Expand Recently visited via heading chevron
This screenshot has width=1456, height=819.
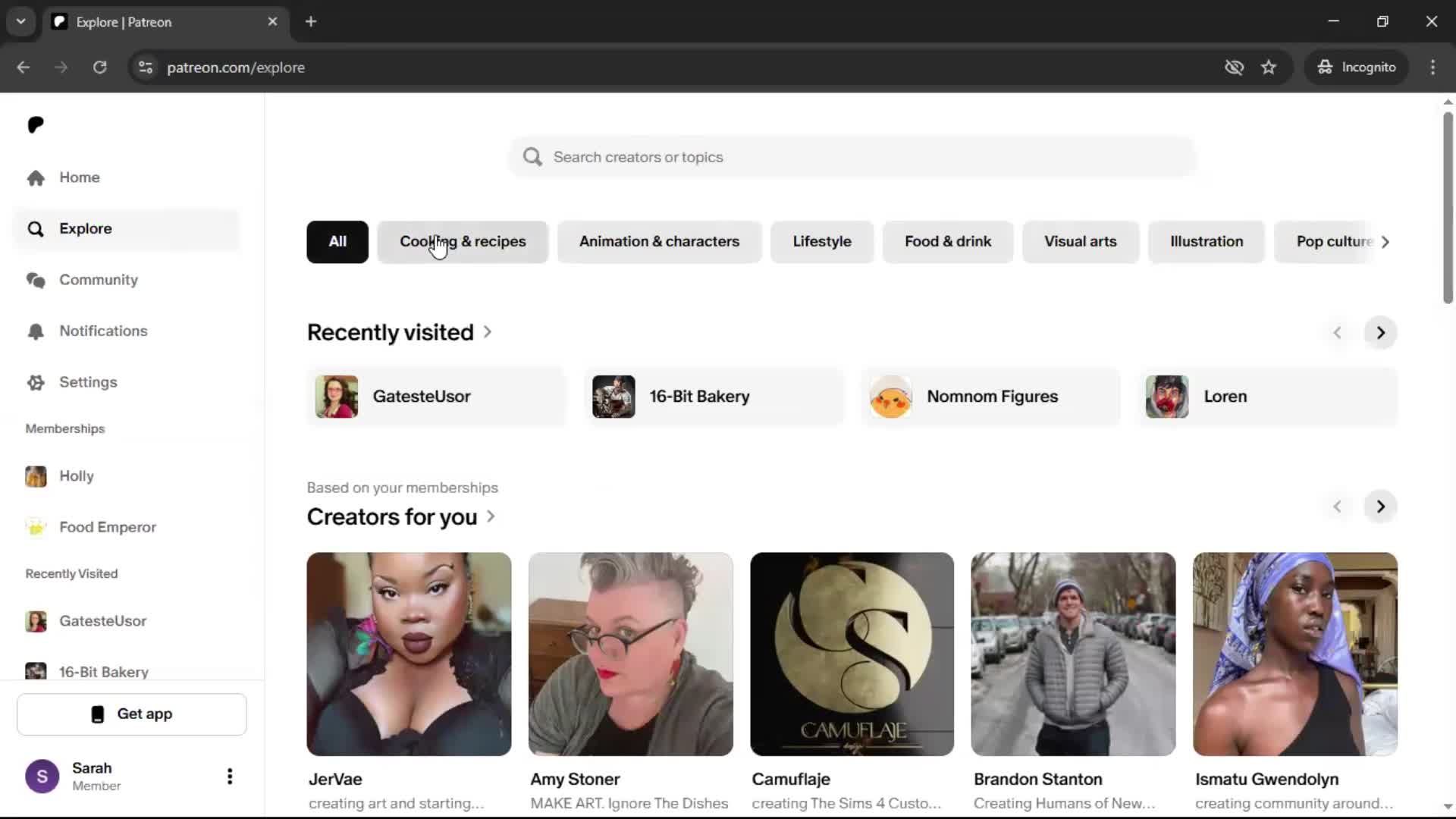pos(488,332)
